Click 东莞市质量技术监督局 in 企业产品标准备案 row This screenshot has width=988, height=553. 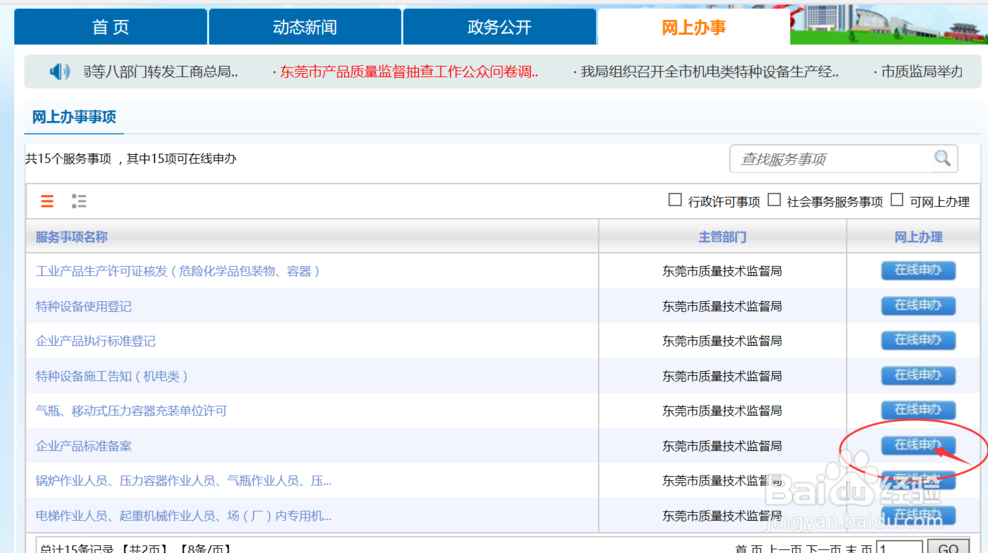(722, 447)
